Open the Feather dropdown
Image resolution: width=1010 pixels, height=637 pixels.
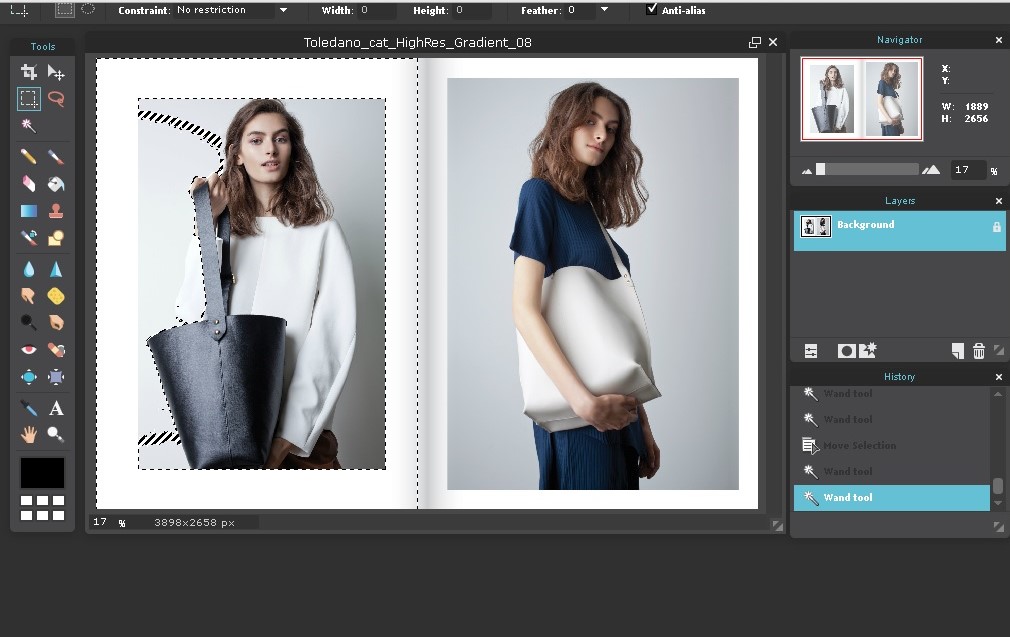(x=604, y=10)
